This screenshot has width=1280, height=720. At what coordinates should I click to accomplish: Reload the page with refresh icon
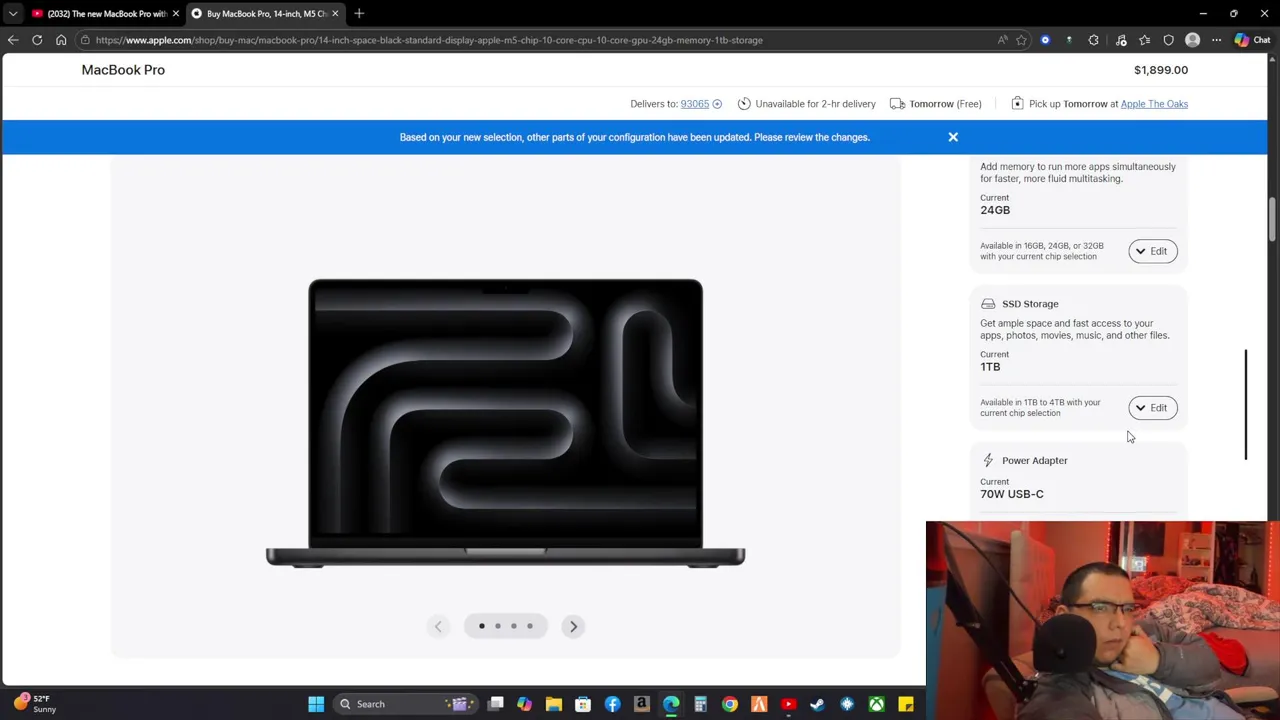coord(37,40)
